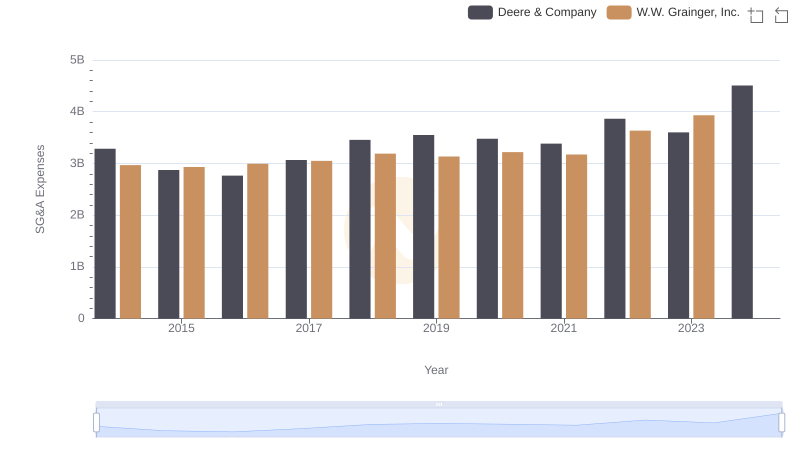This screenshot has height=461, width=800.
Task: Click the Deere & Company bar for 2016
Action: [232, 247]
